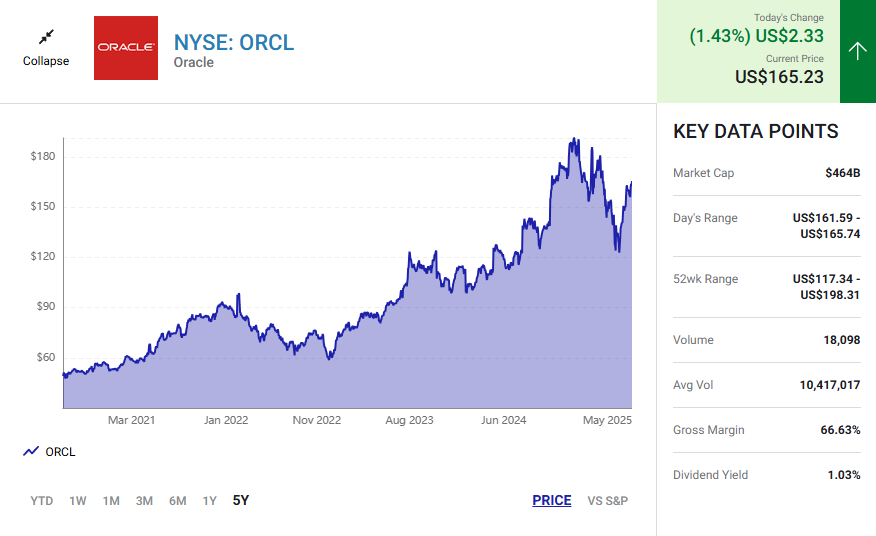Click the Today's Change label

point(788,18)
